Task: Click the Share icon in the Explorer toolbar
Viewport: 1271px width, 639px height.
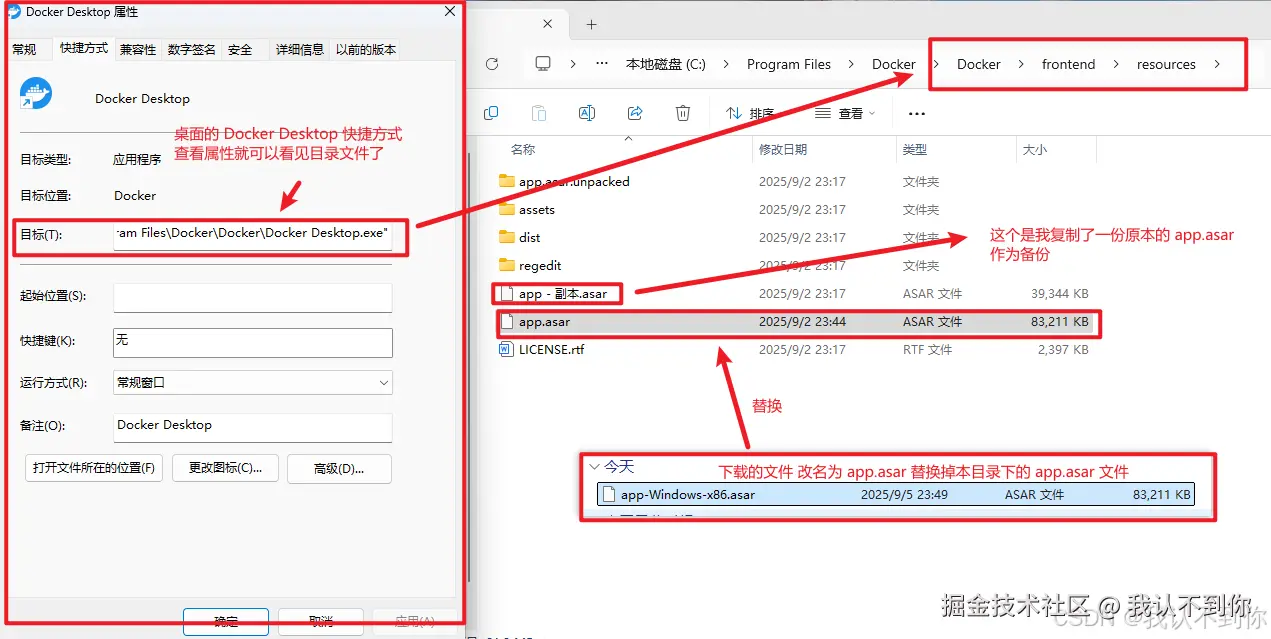Action: coord(635,113)
